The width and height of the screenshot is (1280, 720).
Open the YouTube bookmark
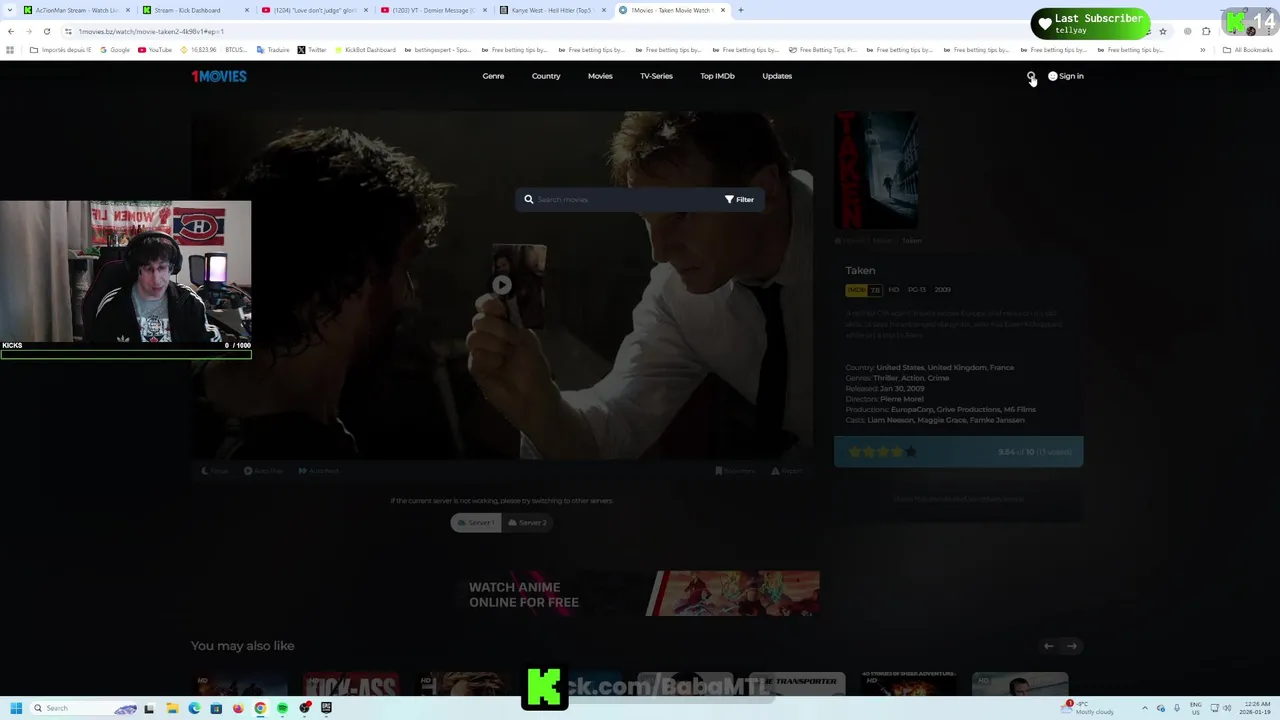coord(155,50)
